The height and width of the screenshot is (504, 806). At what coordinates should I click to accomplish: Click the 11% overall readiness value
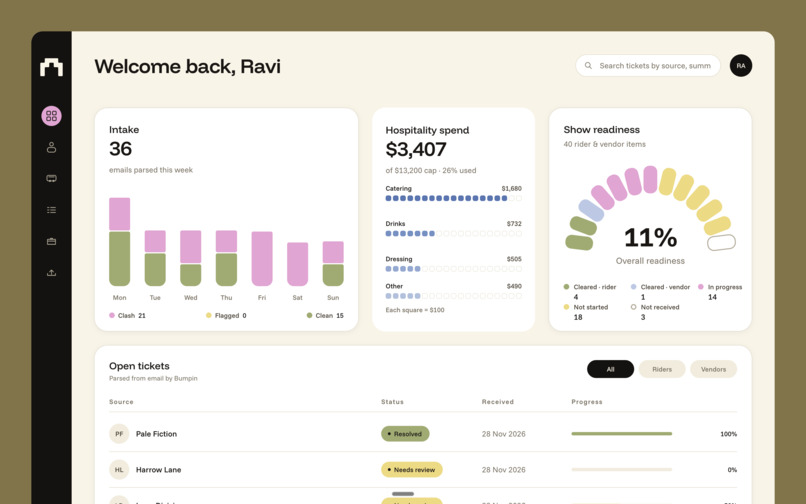click(650, 238)
